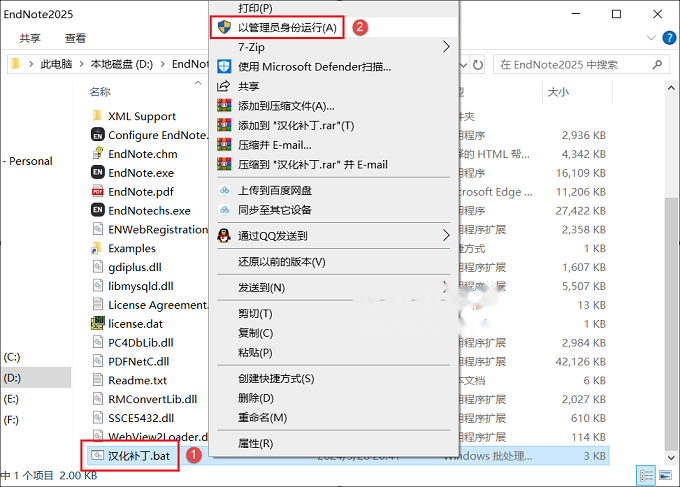The height and width of the screenshot is (487, 680).
Task: Click the Readme.txt document icon
Action: (98, 380)
